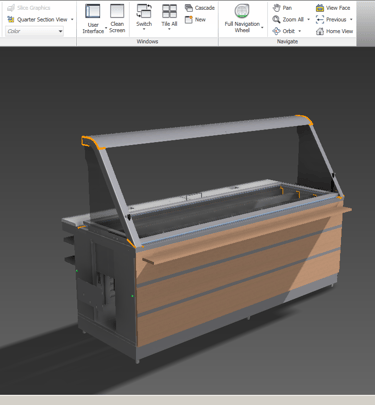The width and height of the screenshot is (375, 405).
Task: Select the Pan tool
Action: [282, 8]
